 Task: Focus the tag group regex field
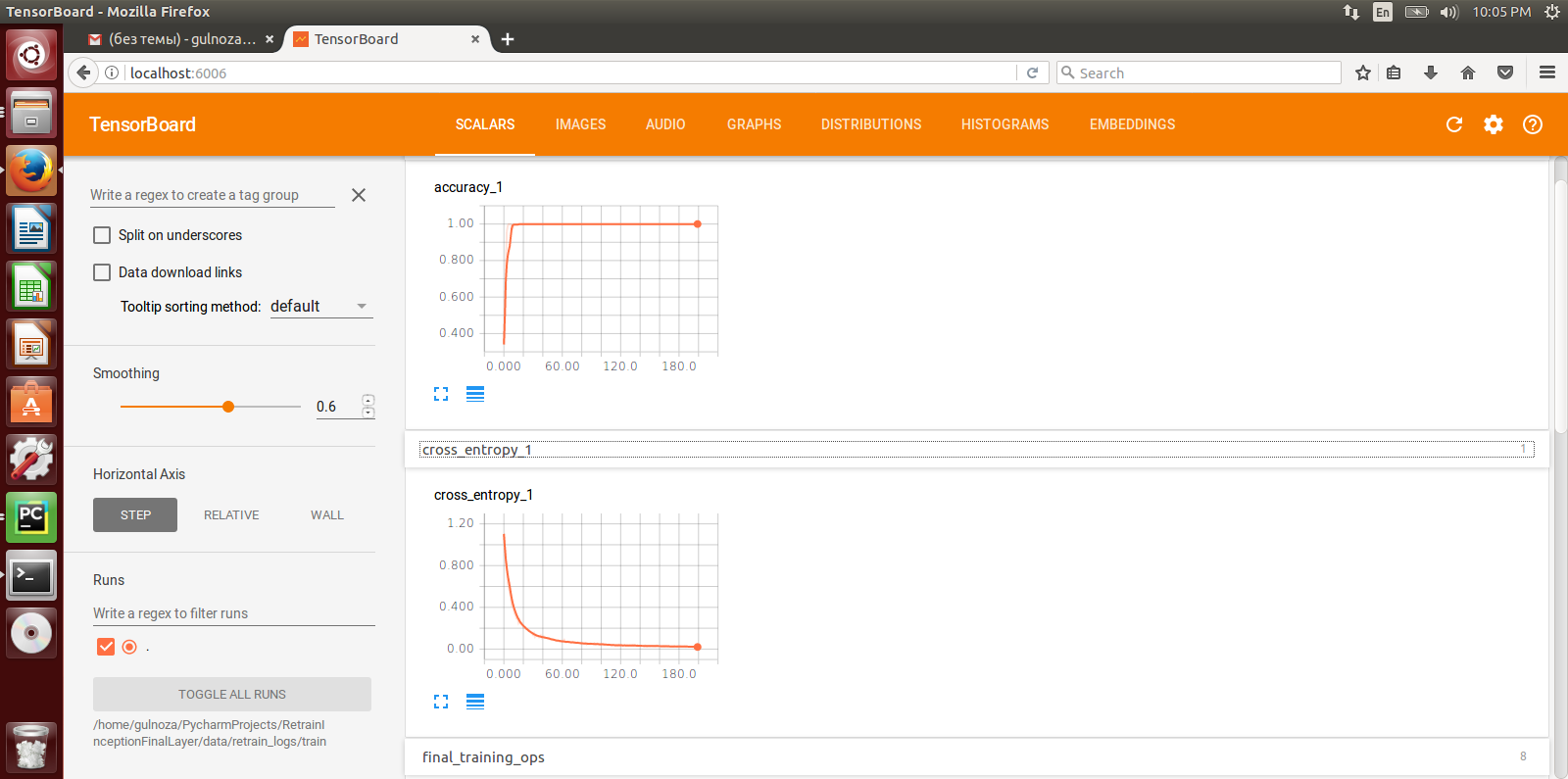tap(212, 195)
